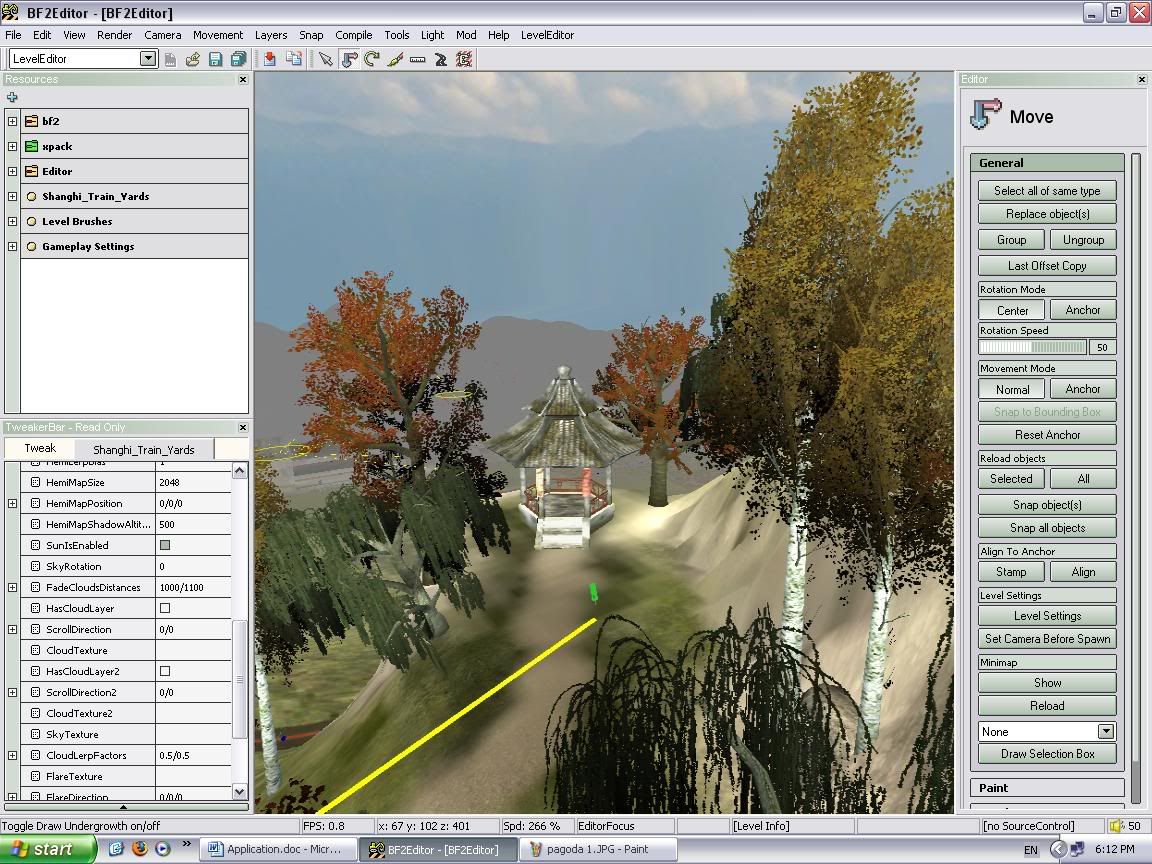Click the Reset Anchor button
This screenshot has height=864, width=1152.
point(1047,435)
